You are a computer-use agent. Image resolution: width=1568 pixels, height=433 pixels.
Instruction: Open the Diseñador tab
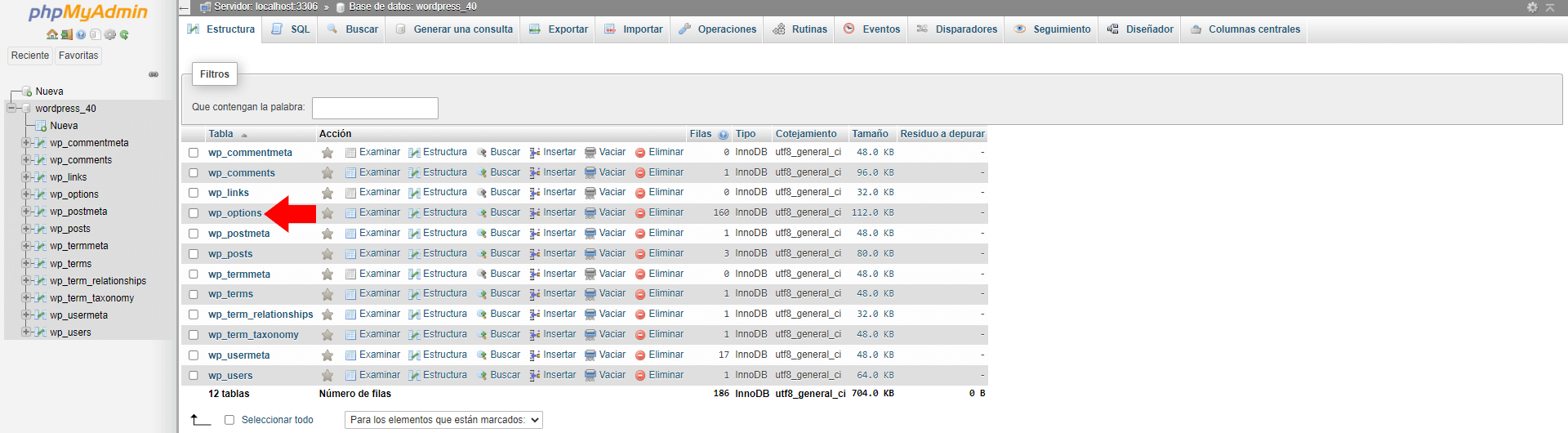click(1141, 29)
